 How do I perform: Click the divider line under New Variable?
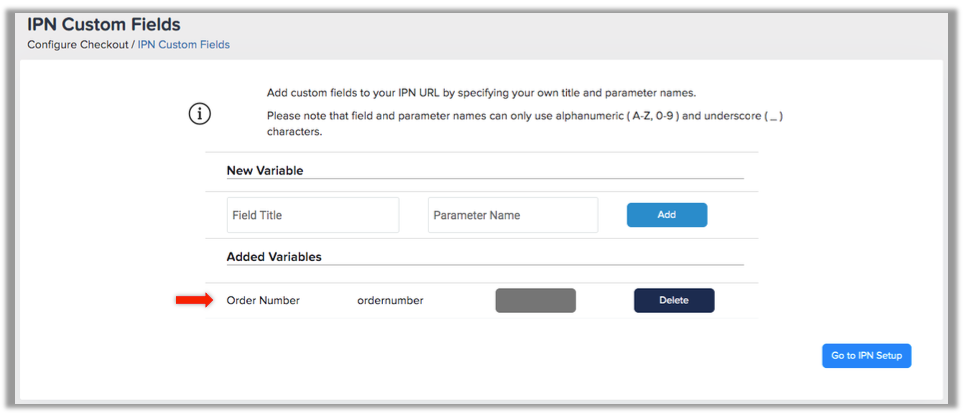tap(485, 179)
